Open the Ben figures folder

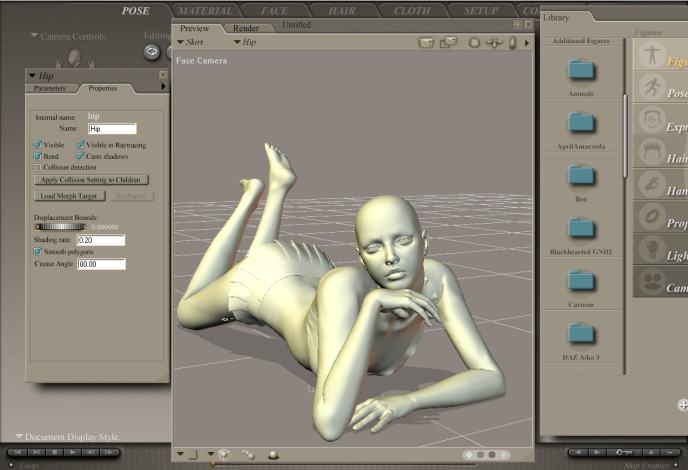point(581,175)
